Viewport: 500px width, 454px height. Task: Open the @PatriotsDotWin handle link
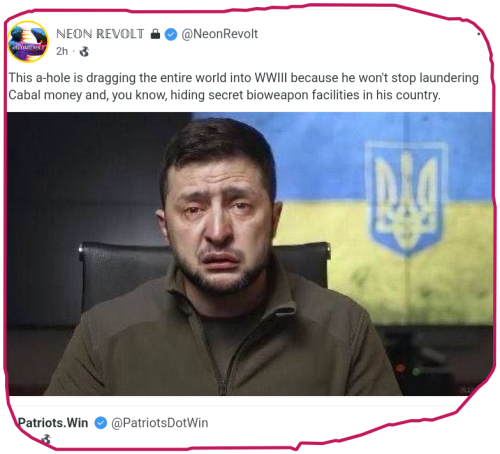point(159,423)
